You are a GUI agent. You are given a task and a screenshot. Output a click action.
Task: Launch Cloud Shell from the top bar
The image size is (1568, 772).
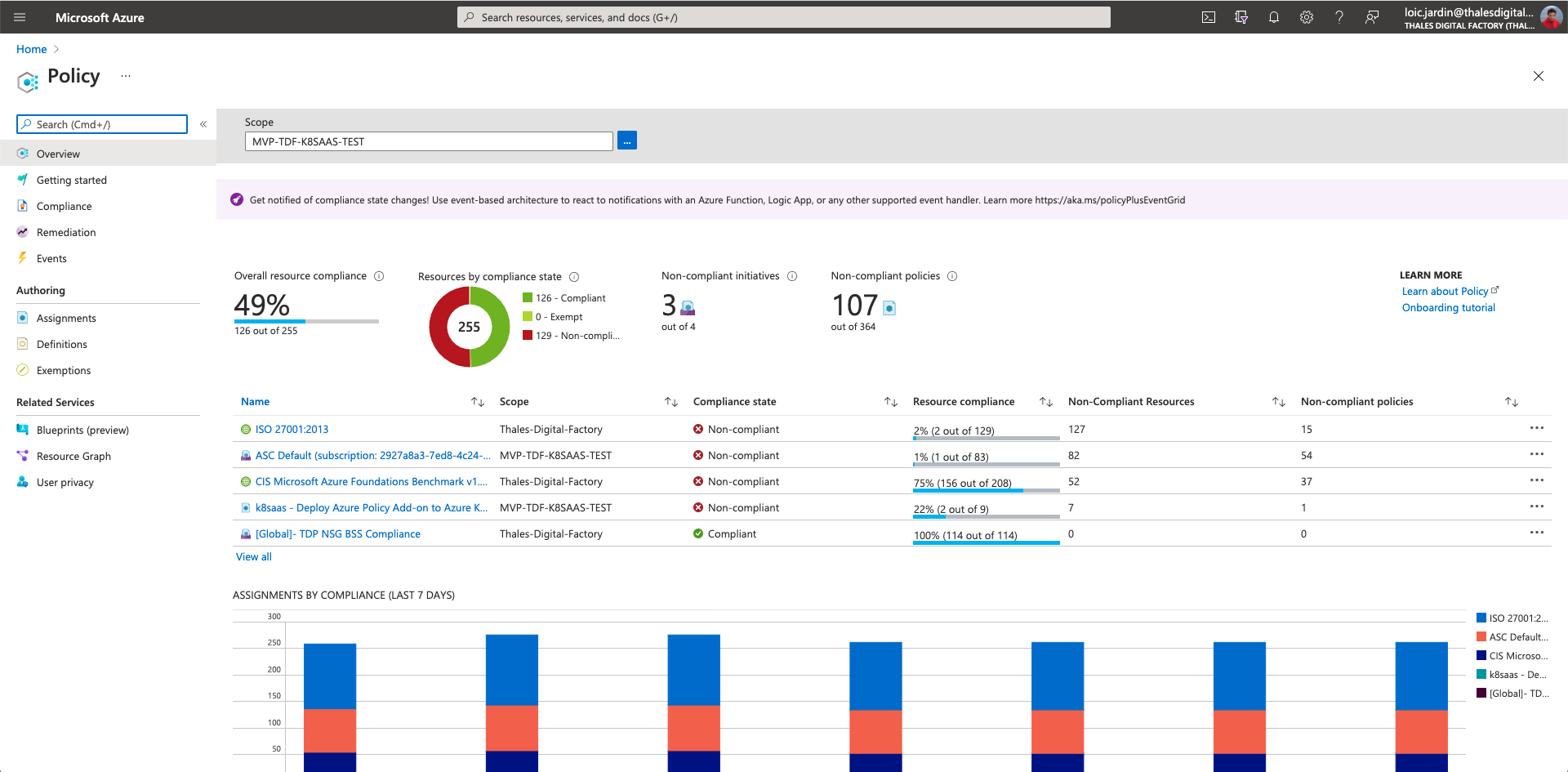pos(1209,17)
